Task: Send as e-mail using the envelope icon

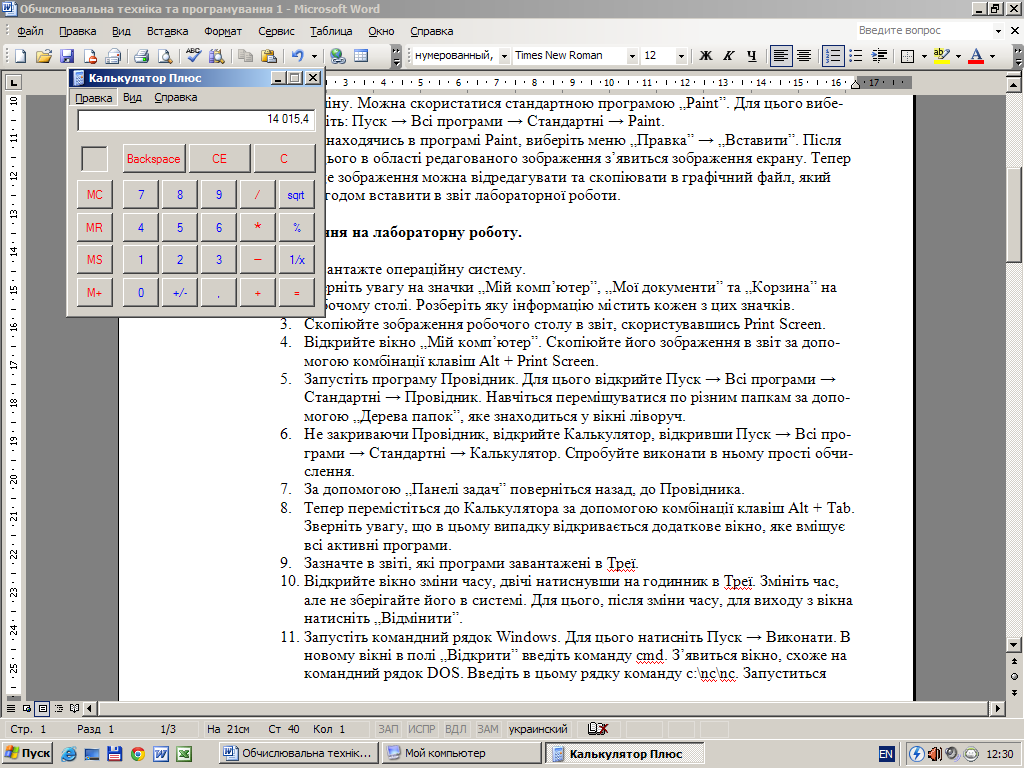Action: click(114, 56)
